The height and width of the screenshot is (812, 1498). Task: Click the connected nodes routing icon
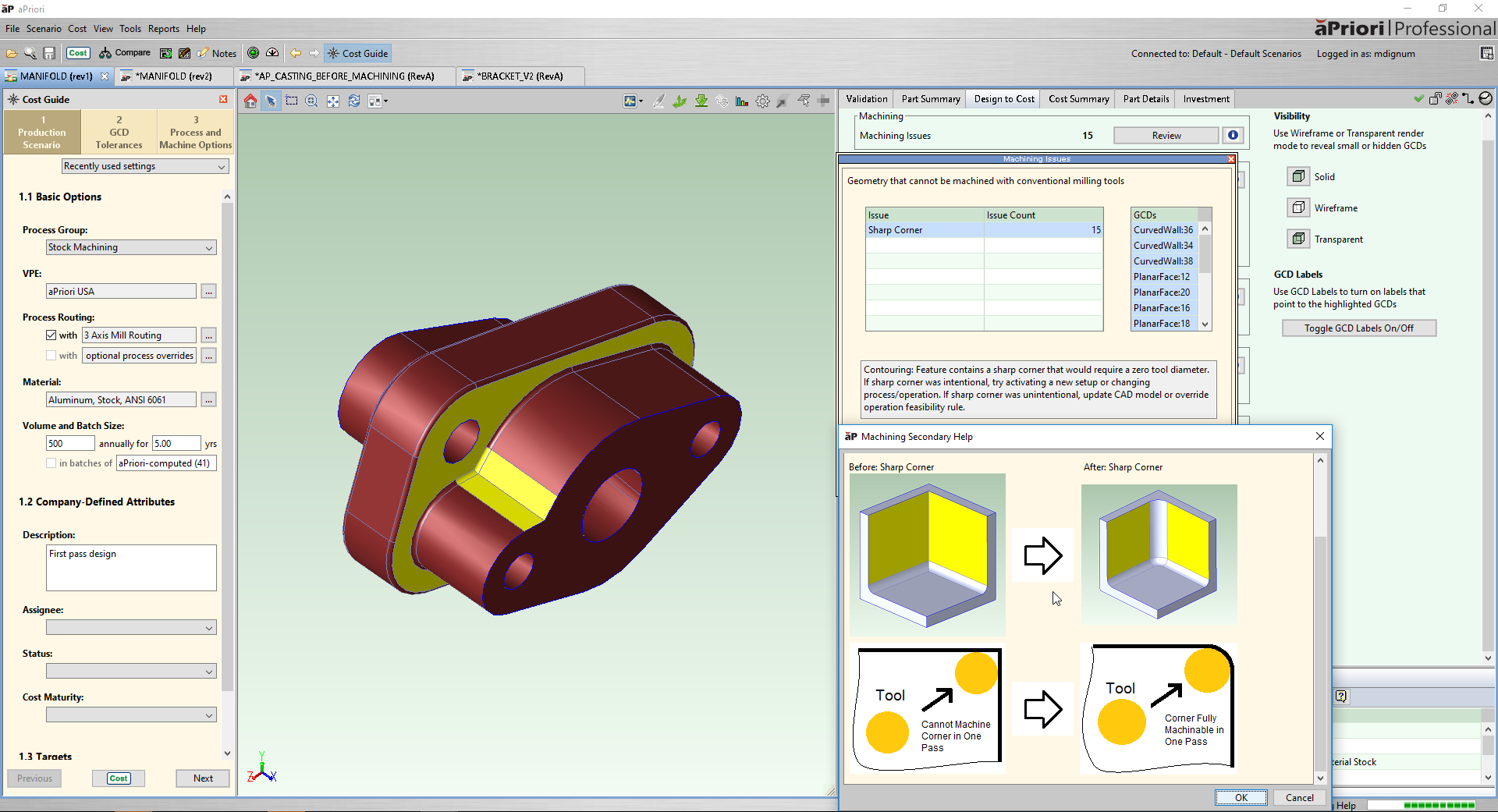(x=1468, y=98)
